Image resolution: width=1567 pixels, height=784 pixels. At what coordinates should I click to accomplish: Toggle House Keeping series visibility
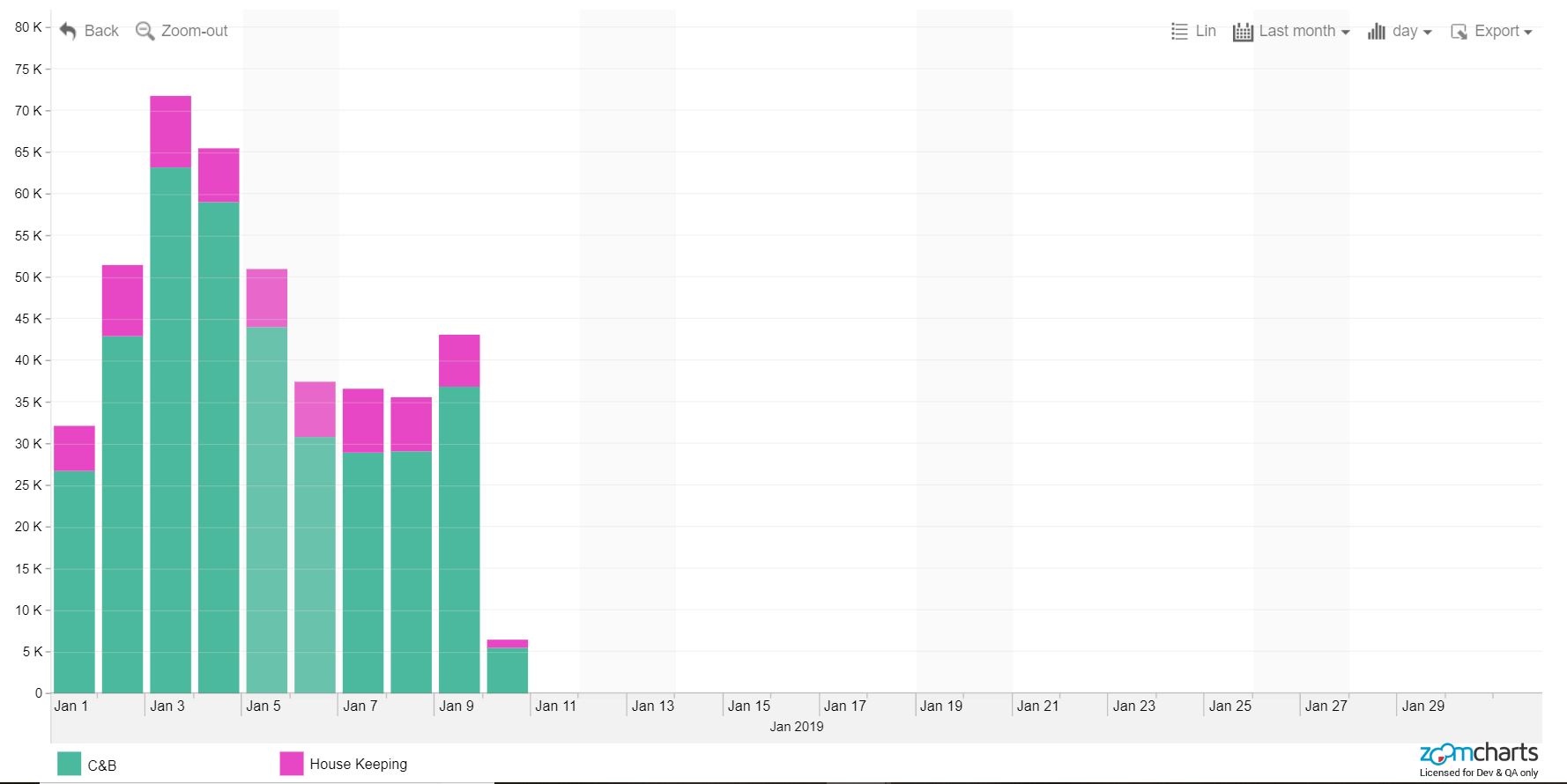click(358, 764)
